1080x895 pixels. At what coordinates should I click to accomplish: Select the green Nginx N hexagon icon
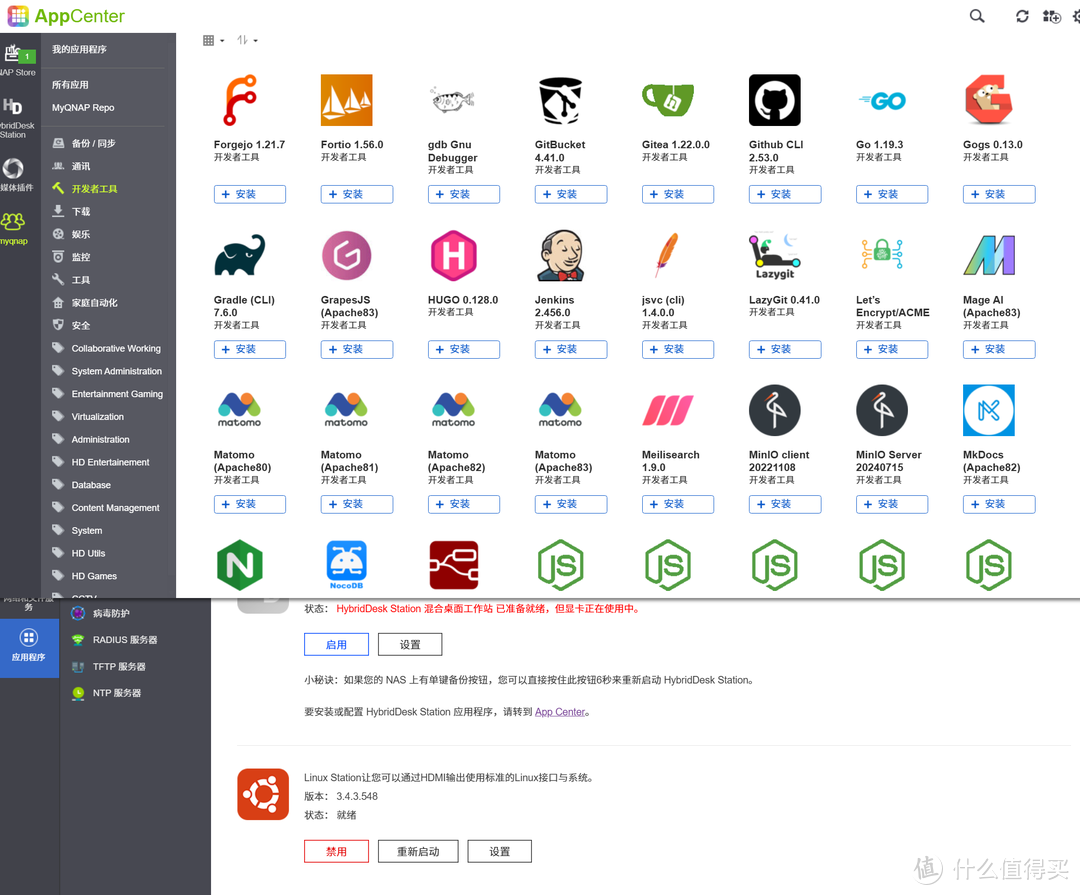pos(240,565)
